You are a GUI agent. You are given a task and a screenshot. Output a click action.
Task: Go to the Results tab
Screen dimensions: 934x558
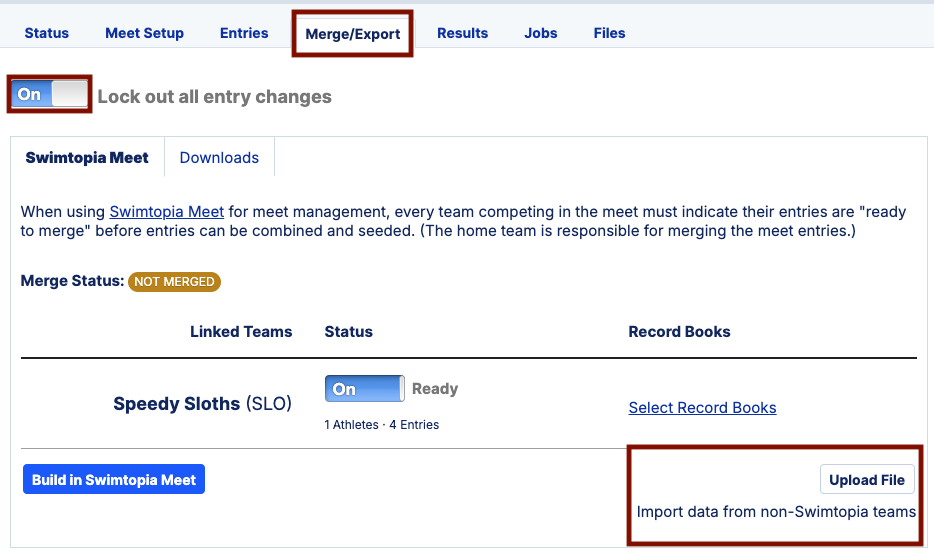(462, 33)
